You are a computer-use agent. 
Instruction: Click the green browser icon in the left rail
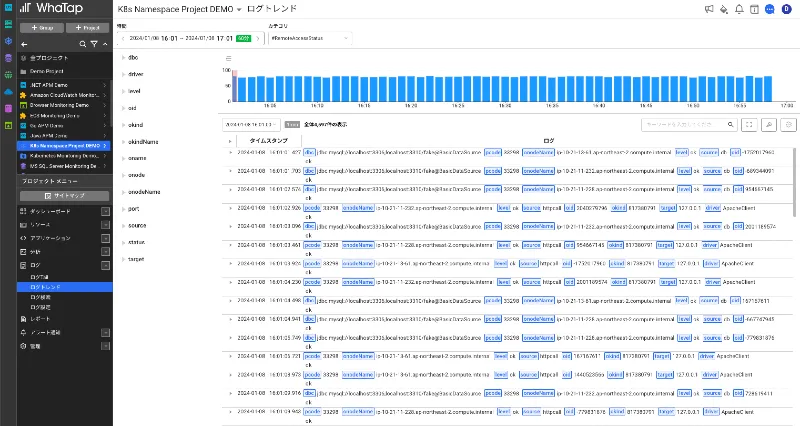click(8, 125)
